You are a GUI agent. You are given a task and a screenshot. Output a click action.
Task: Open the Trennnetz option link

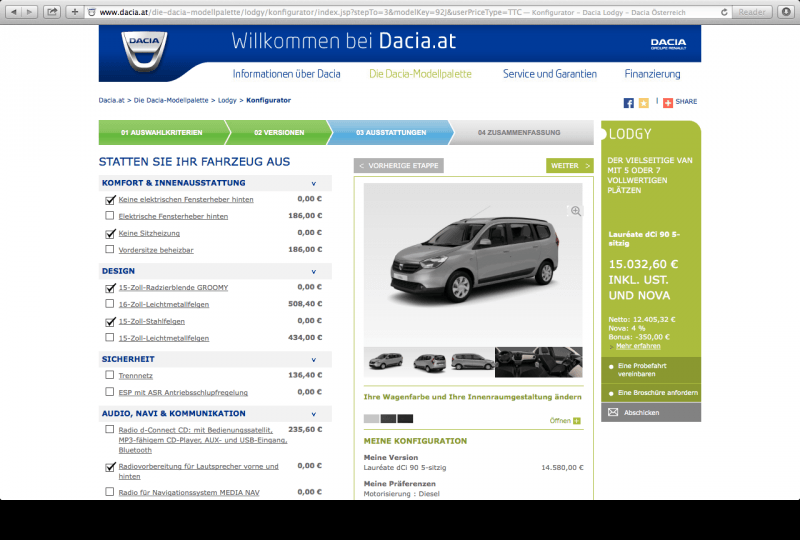[135, 376]
